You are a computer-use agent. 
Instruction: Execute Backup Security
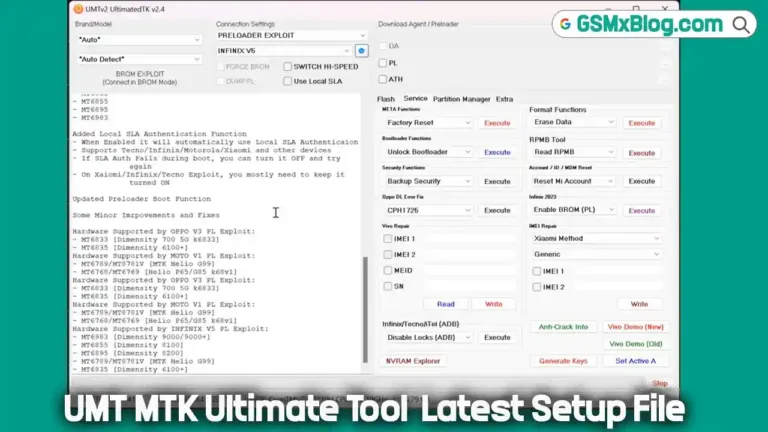[x=497, y=181]
